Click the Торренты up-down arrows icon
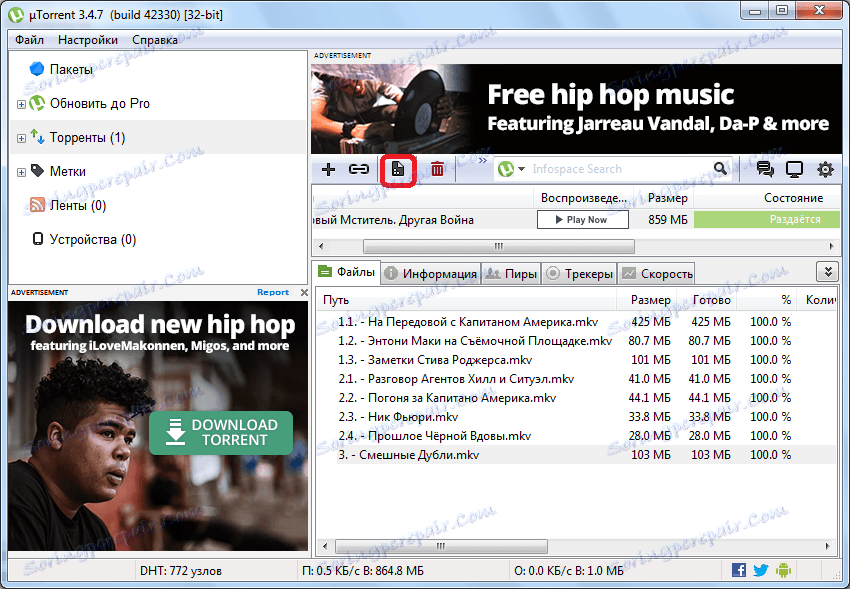Screen dimensions: 850x589 click(x=37, y=137)
